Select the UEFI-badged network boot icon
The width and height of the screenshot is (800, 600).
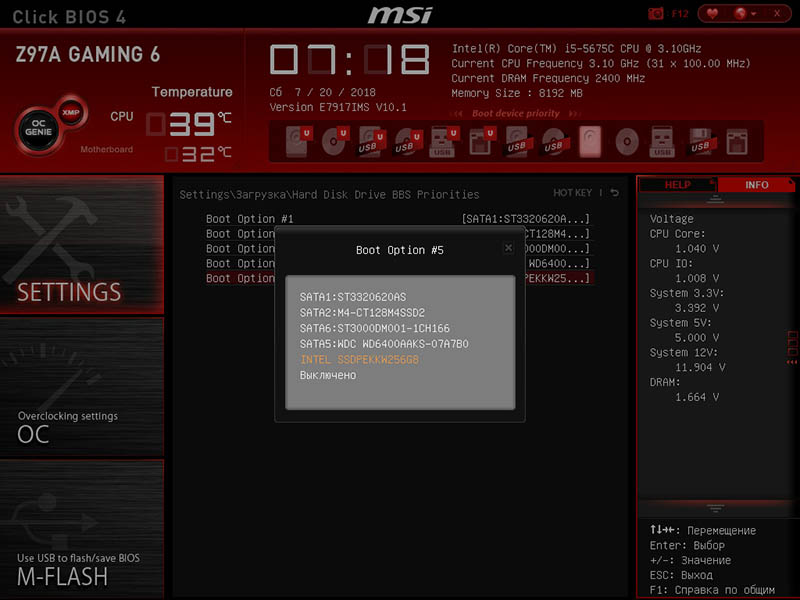(x=481, y=141)
